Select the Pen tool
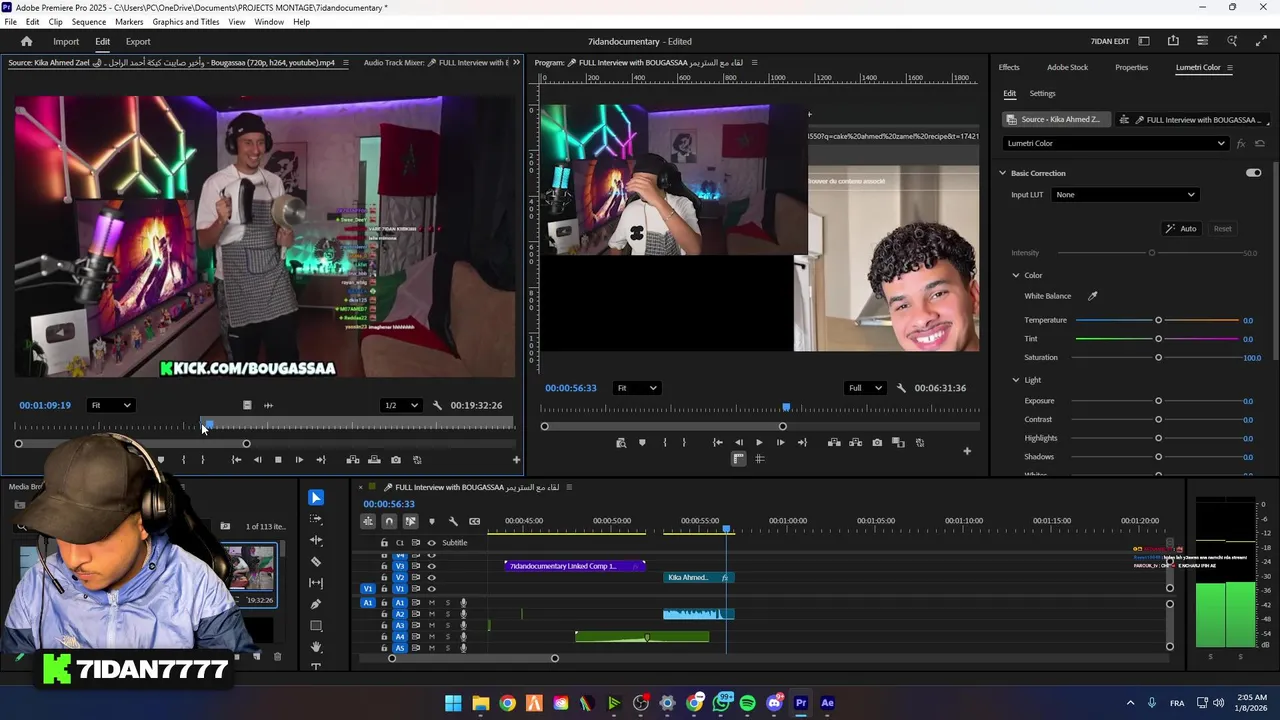This screenshot has width=1280, height=720. [x=316, y=604]
